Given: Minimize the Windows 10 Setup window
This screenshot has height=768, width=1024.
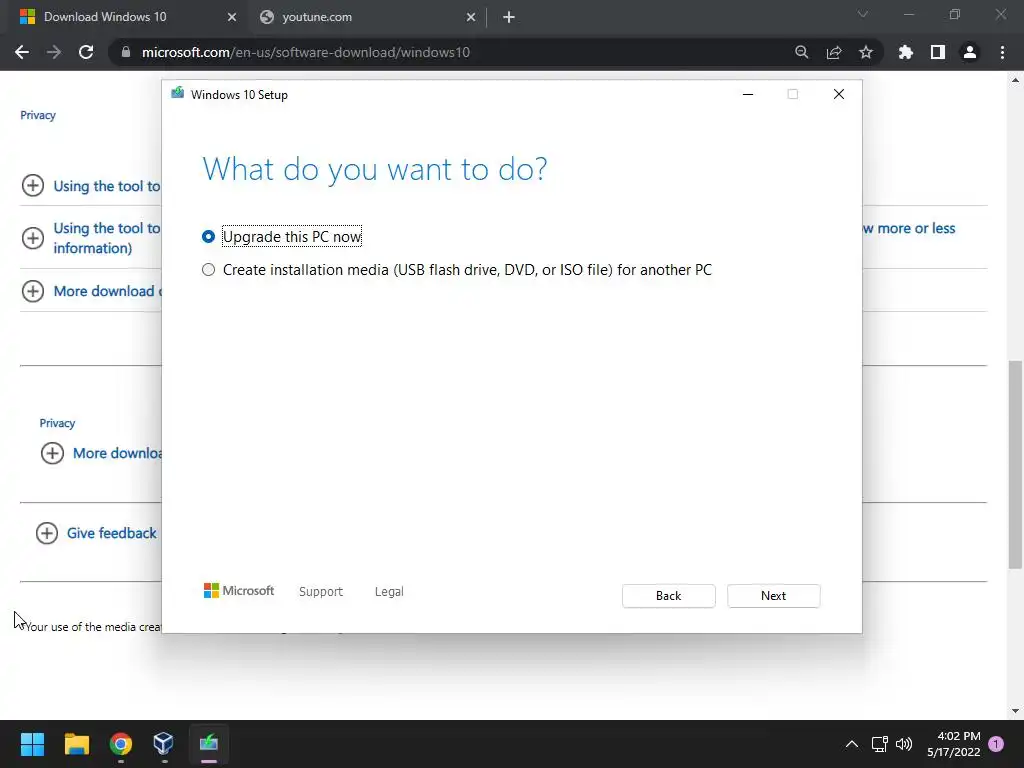Looking at the screenshot, I should point(748,95).
